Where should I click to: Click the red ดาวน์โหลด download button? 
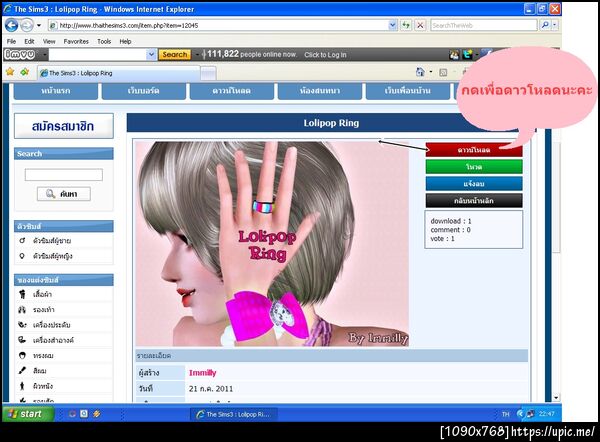474,150
